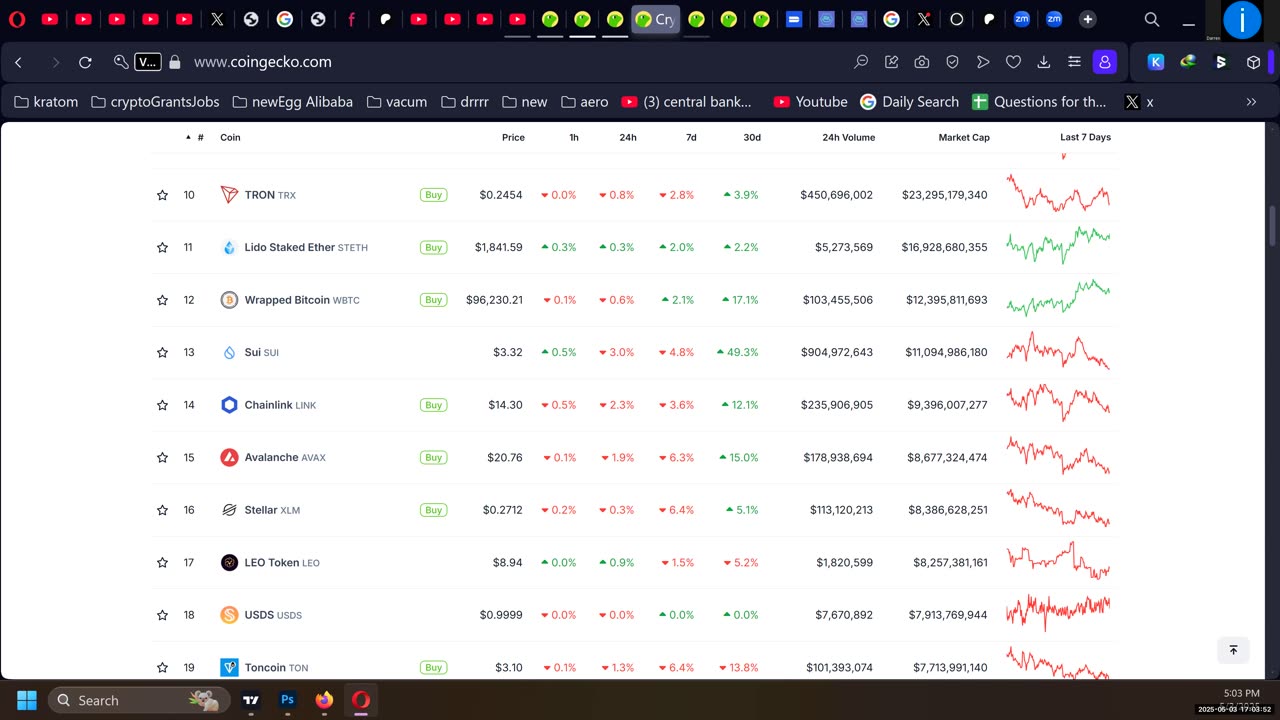This screenshot has height=720, width=1280.
Task: Open Firefox from the taskbar
Action: 324,700
